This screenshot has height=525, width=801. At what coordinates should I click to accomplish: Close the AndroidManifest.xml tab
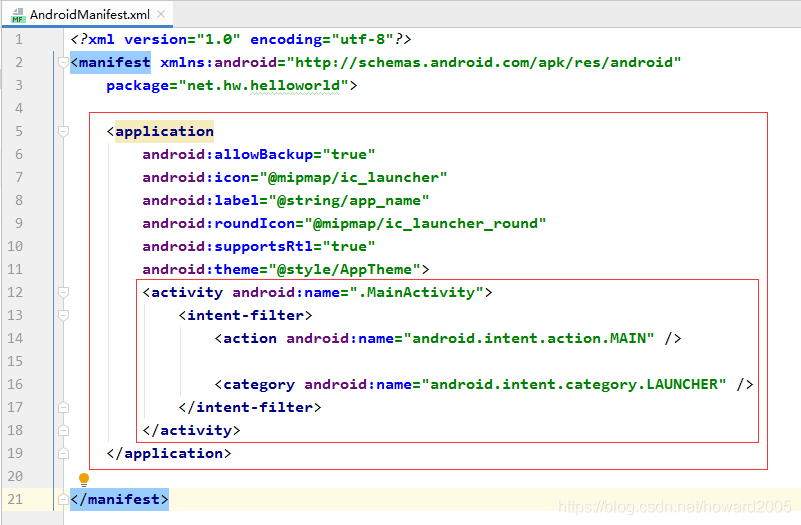(x=161, y=14)
